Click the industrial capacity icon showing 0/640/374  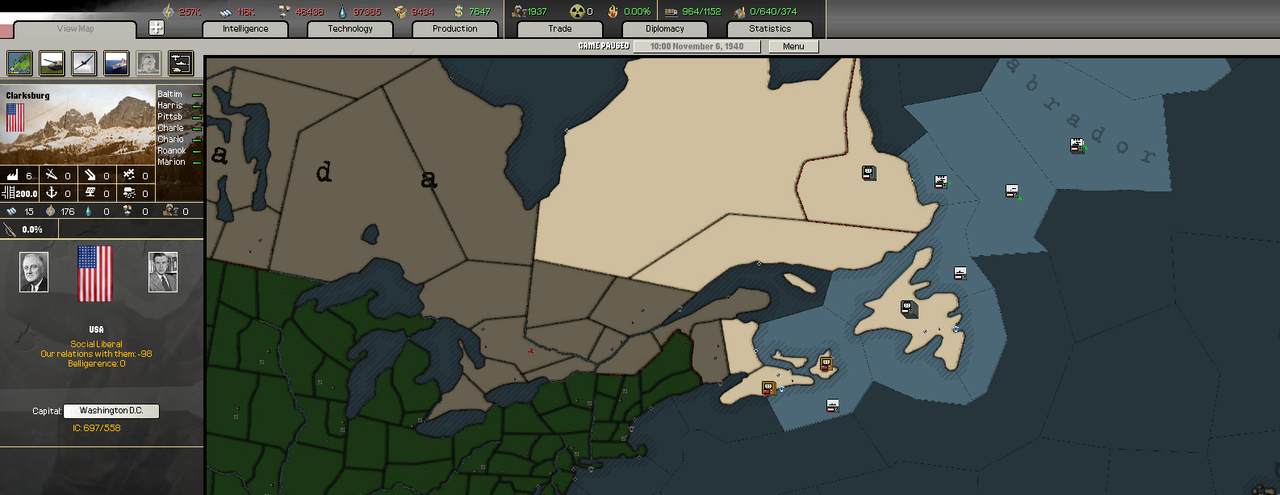click(739, 11)
